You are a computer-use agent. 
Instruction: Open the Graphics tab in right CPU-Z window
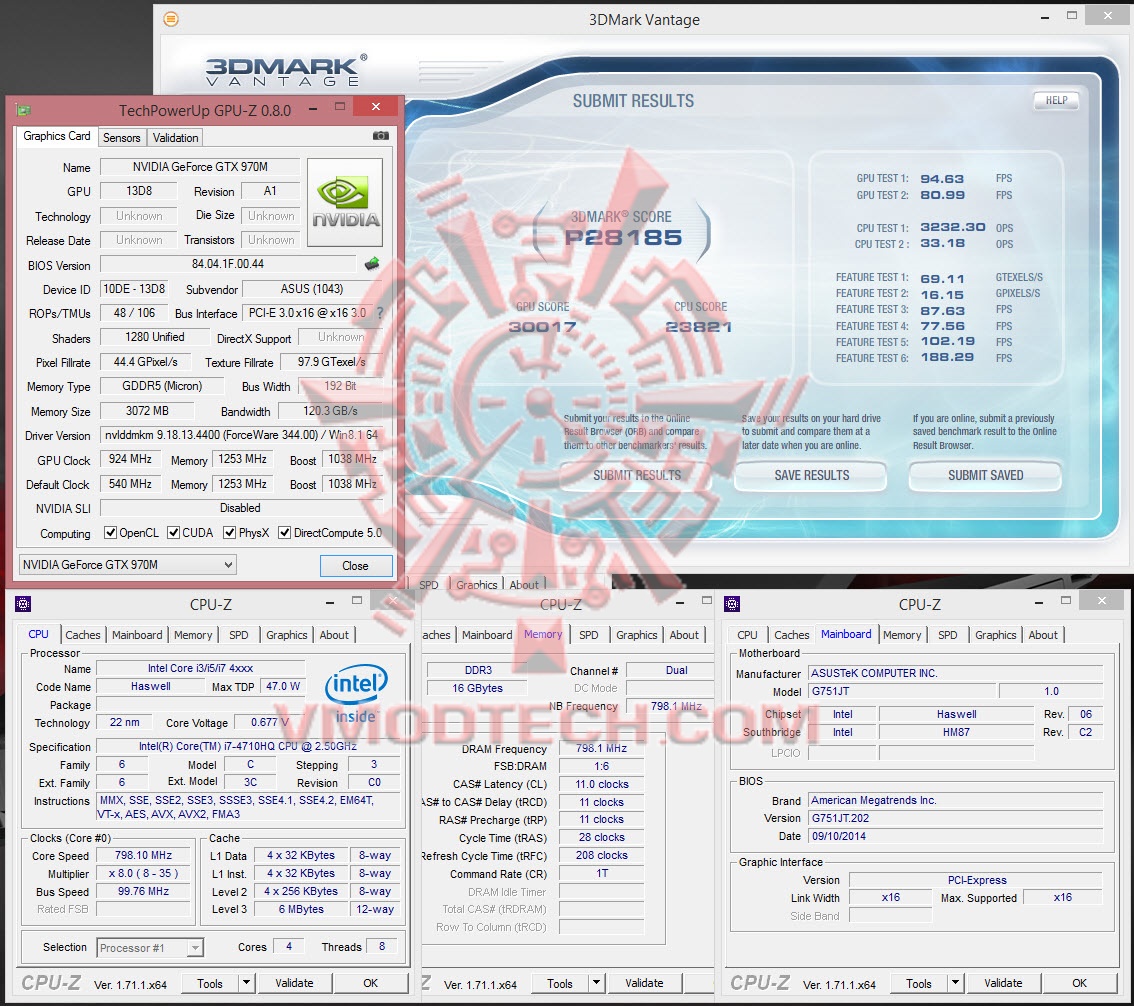tap(996, 634)
